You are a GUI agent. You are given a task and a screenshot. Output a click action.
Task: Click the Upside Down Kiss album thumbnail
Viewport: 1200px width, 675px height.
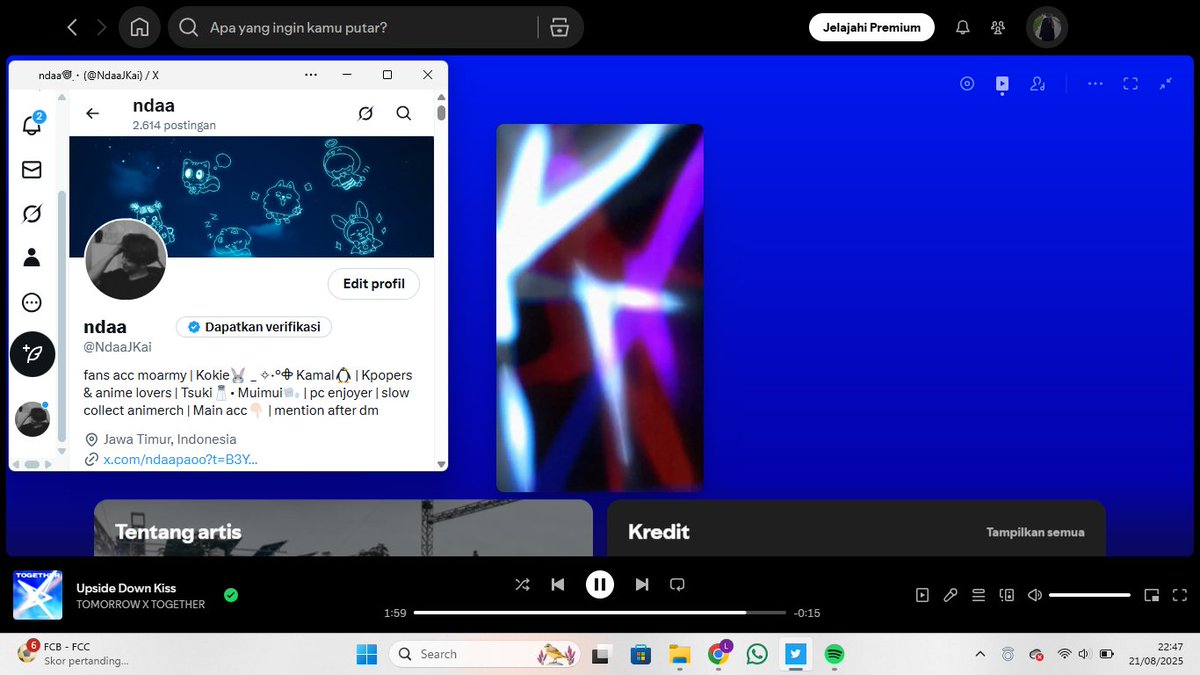[x=38, y=595]
